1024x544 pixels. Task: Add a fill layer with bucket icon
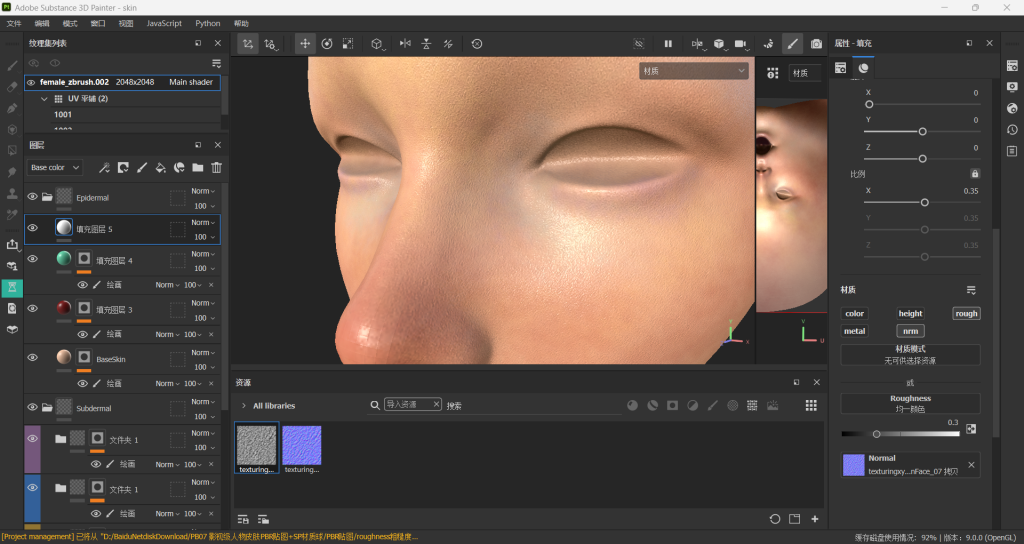(x=160, y=168)
